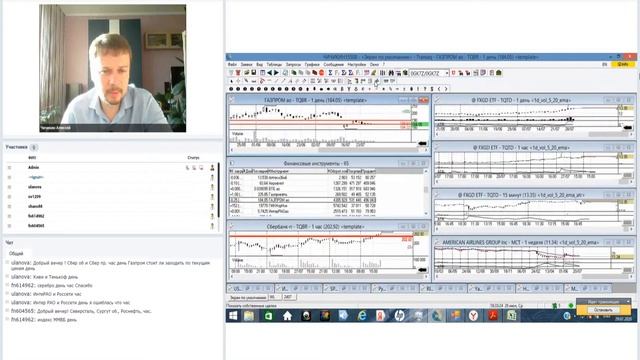Click the white house icon in the taskbar
Viewport: 640px width, 360px height.
pyautogui.click(x=287, y=316)
